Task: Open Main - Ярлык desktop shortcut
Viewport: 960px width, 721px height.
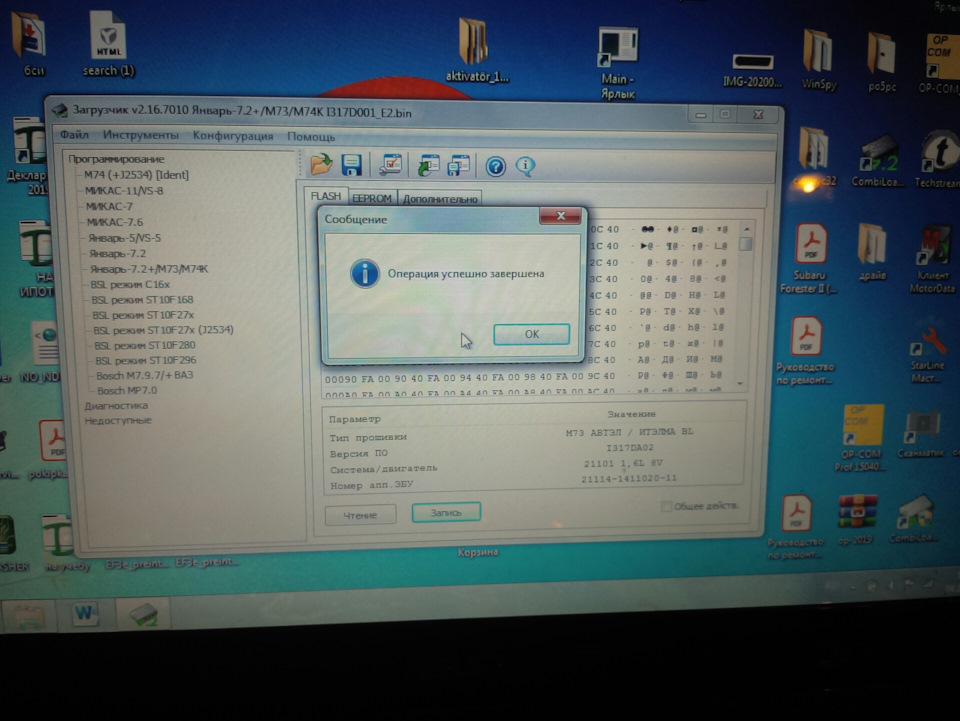Action: click(x=618, y=63)
